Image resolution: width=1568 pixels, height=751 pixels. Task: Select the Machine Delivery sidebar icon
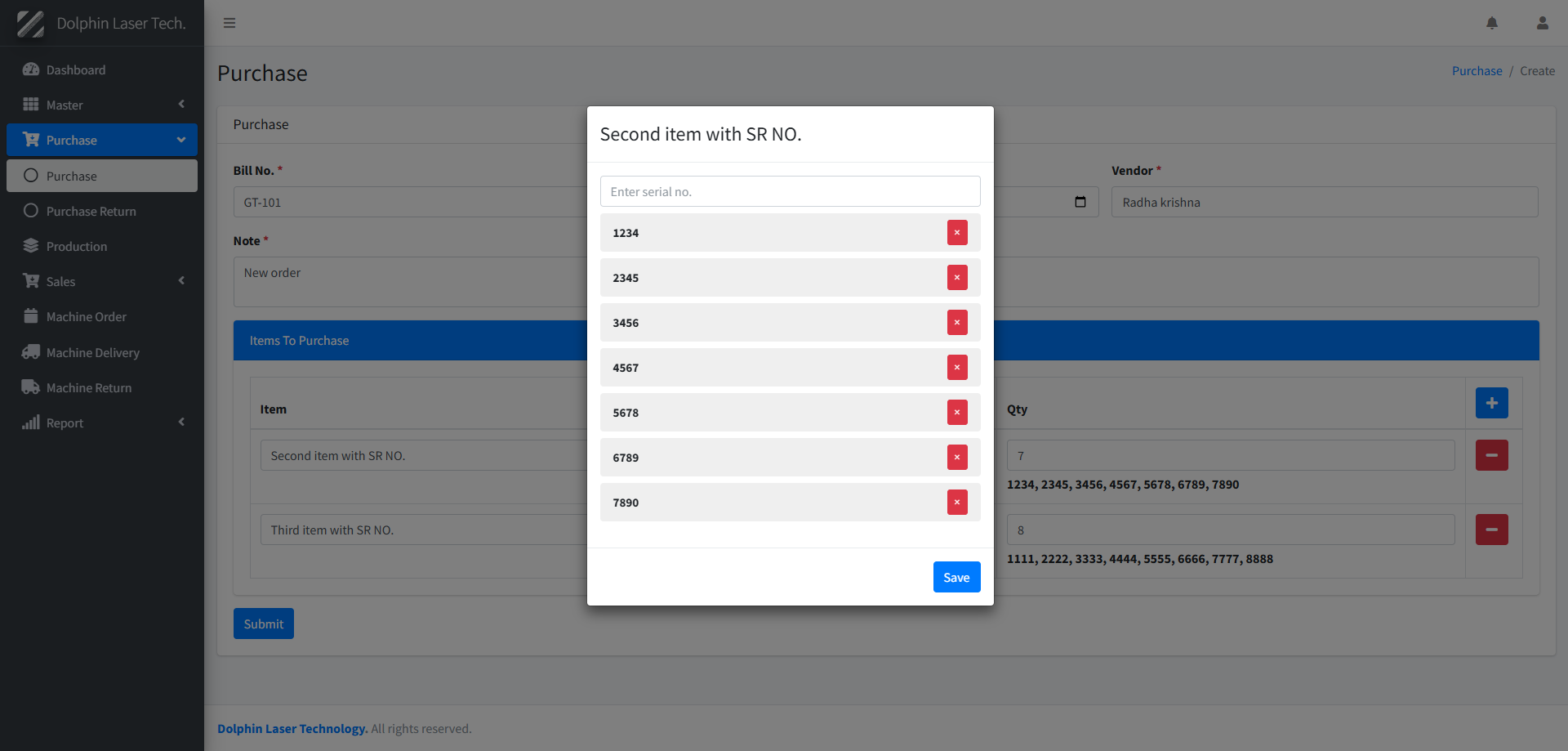[x=31, y=352]
